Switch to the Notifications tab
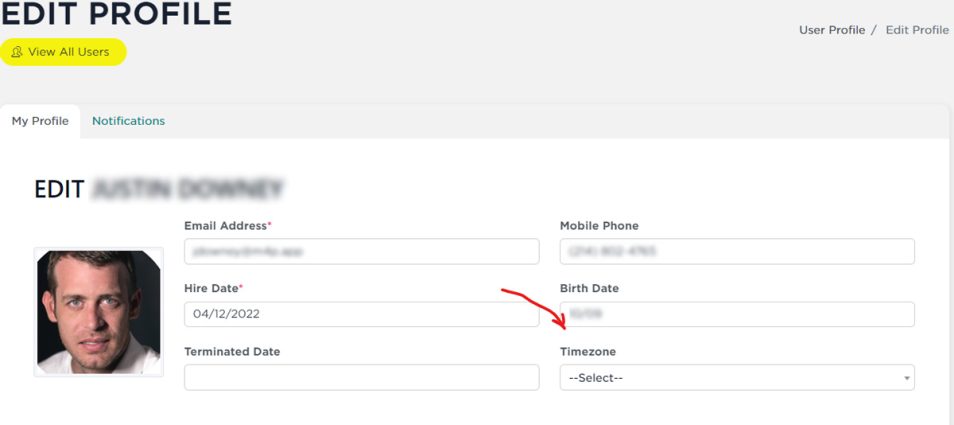 tap(128, 121)
